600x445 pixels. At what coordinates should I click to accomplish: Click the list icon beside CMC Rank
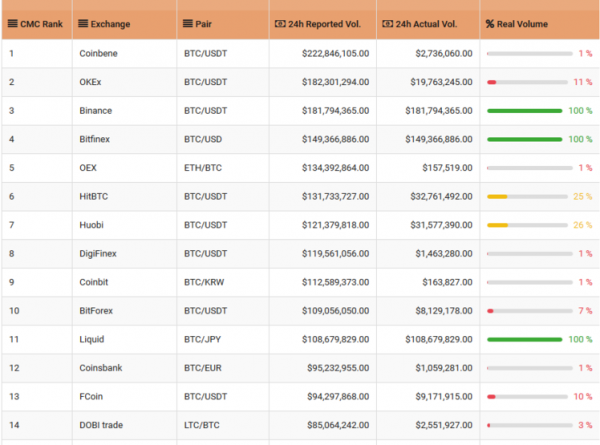coord(12,24)
